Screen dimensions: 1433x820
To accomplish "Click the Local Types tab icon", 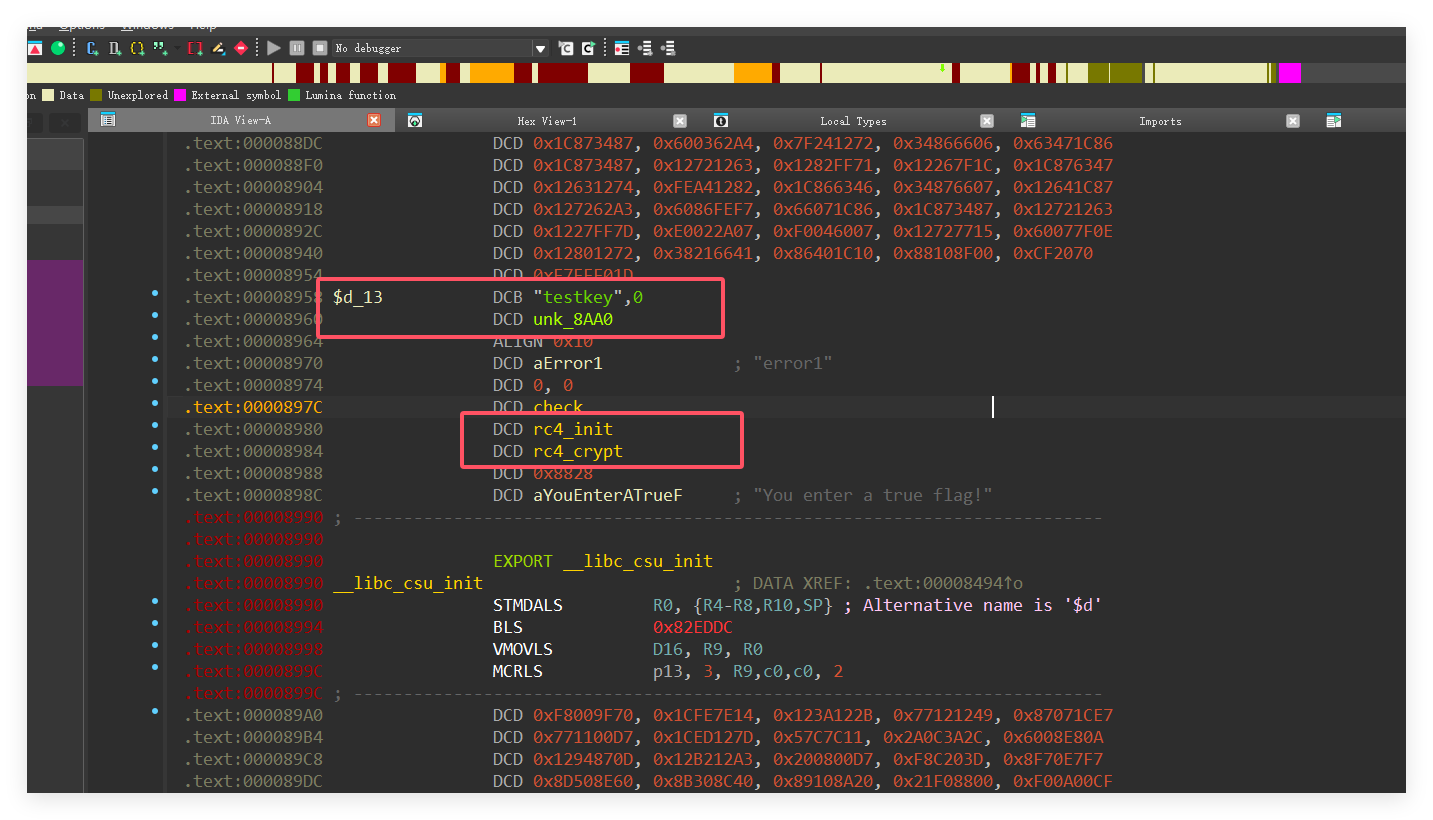I will coord(720,120).
